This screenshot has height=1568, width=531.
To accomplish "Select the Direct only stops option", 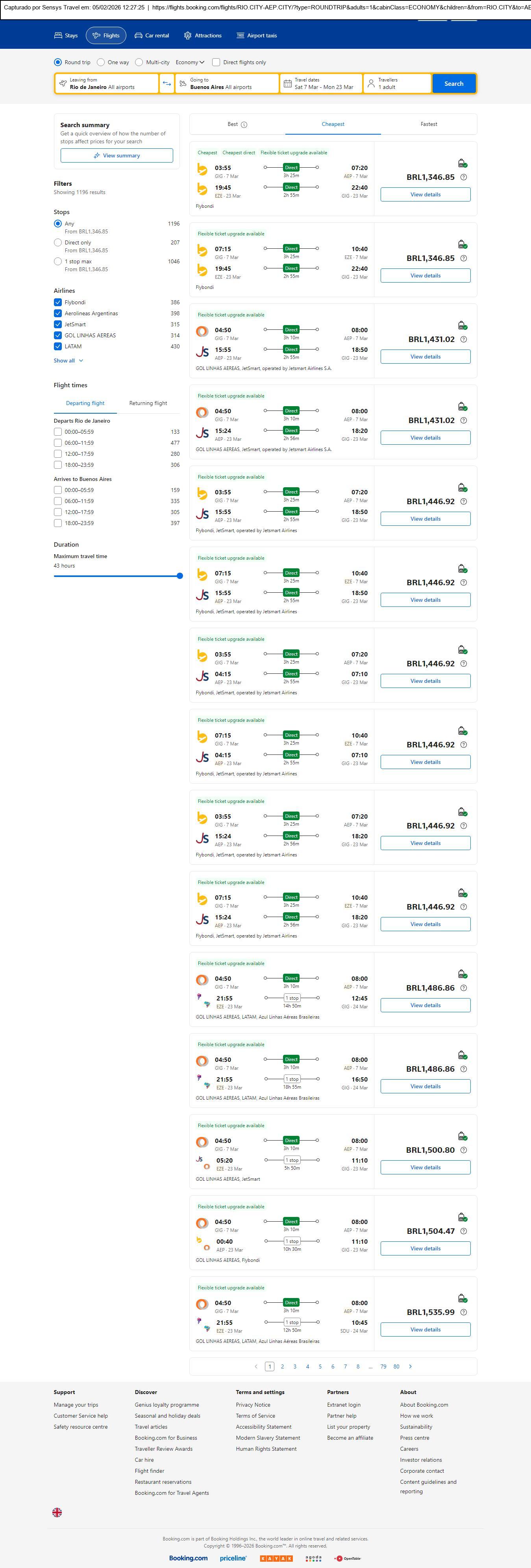I will 58,242.
